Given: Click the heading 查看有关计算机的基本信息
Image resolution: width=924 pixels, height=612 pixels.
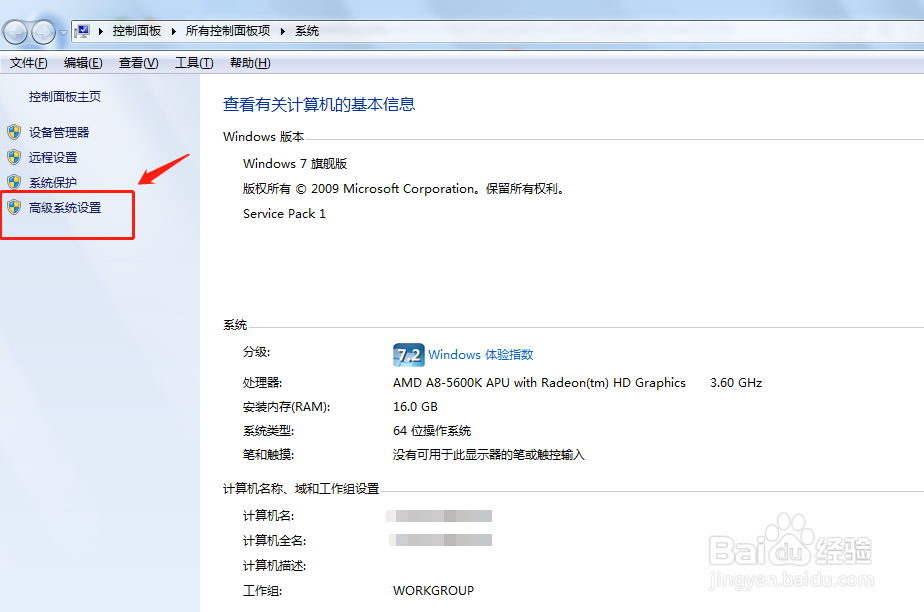Looking at the screenshot, I should 319,104.
